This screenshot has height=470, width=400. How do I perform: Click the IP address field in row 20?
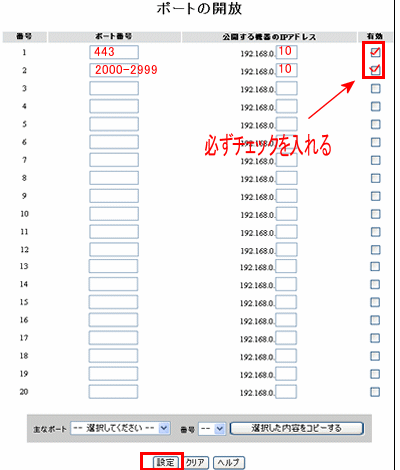[286, 392]
